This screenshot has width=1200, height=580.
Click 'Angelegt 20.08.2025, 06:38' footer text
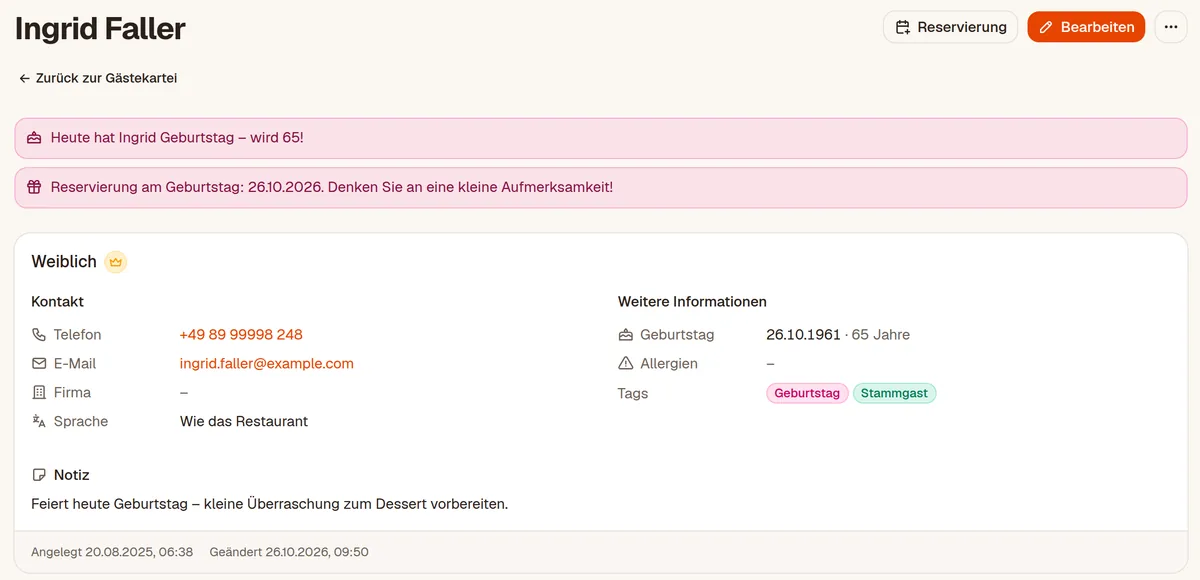(x=112, y=552)
